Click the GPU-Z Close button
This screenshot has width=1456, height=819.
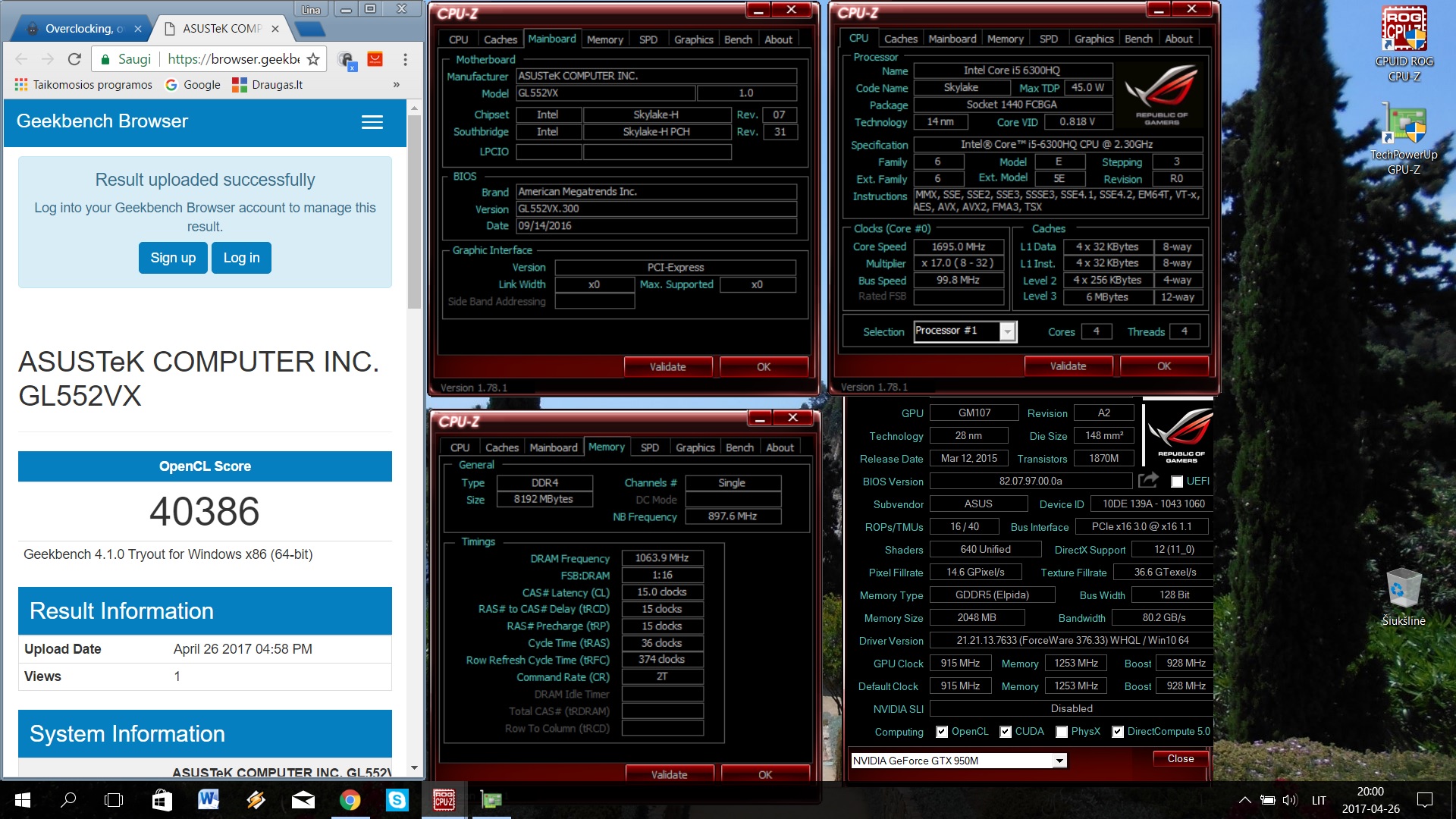pyautogui.click(x=1181, y=758)
